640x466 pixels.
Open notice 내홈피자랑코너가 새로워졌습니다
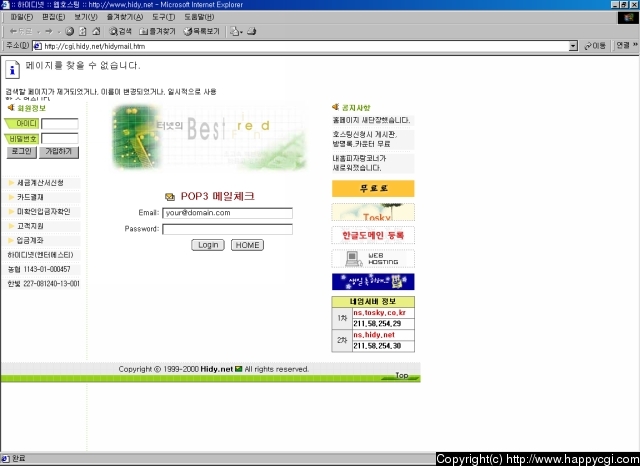359,163
